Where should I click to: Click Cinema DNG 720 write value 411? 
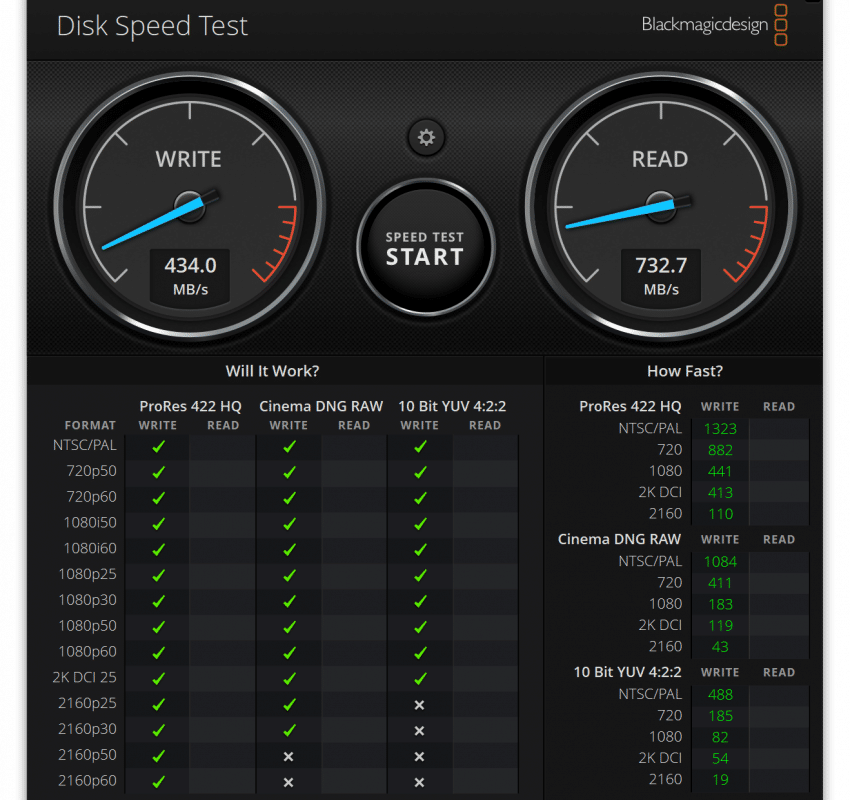720,583
